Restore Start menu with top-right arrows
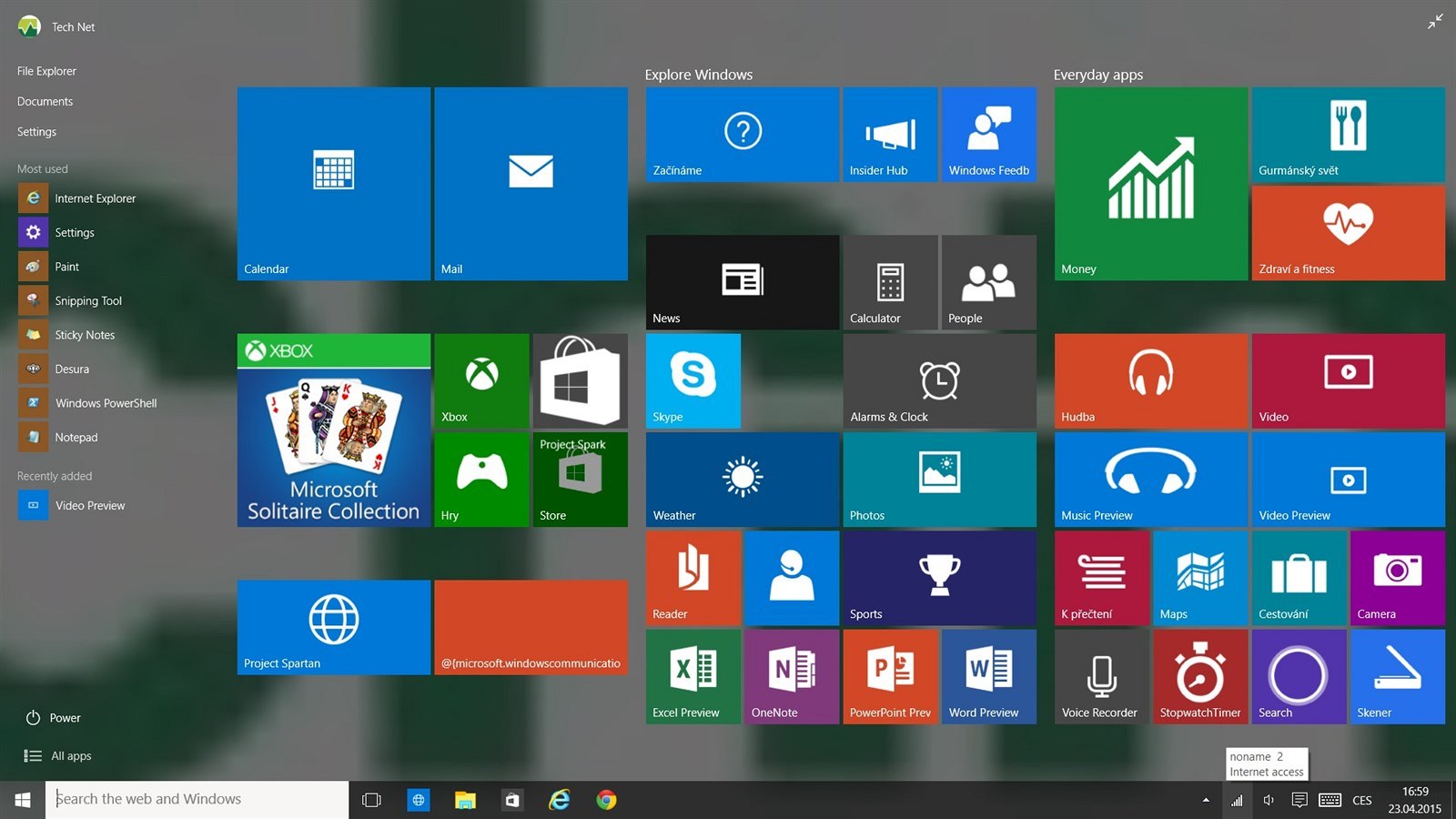The height and width of the screenshot is (819, 1456). click(1435, 22)
